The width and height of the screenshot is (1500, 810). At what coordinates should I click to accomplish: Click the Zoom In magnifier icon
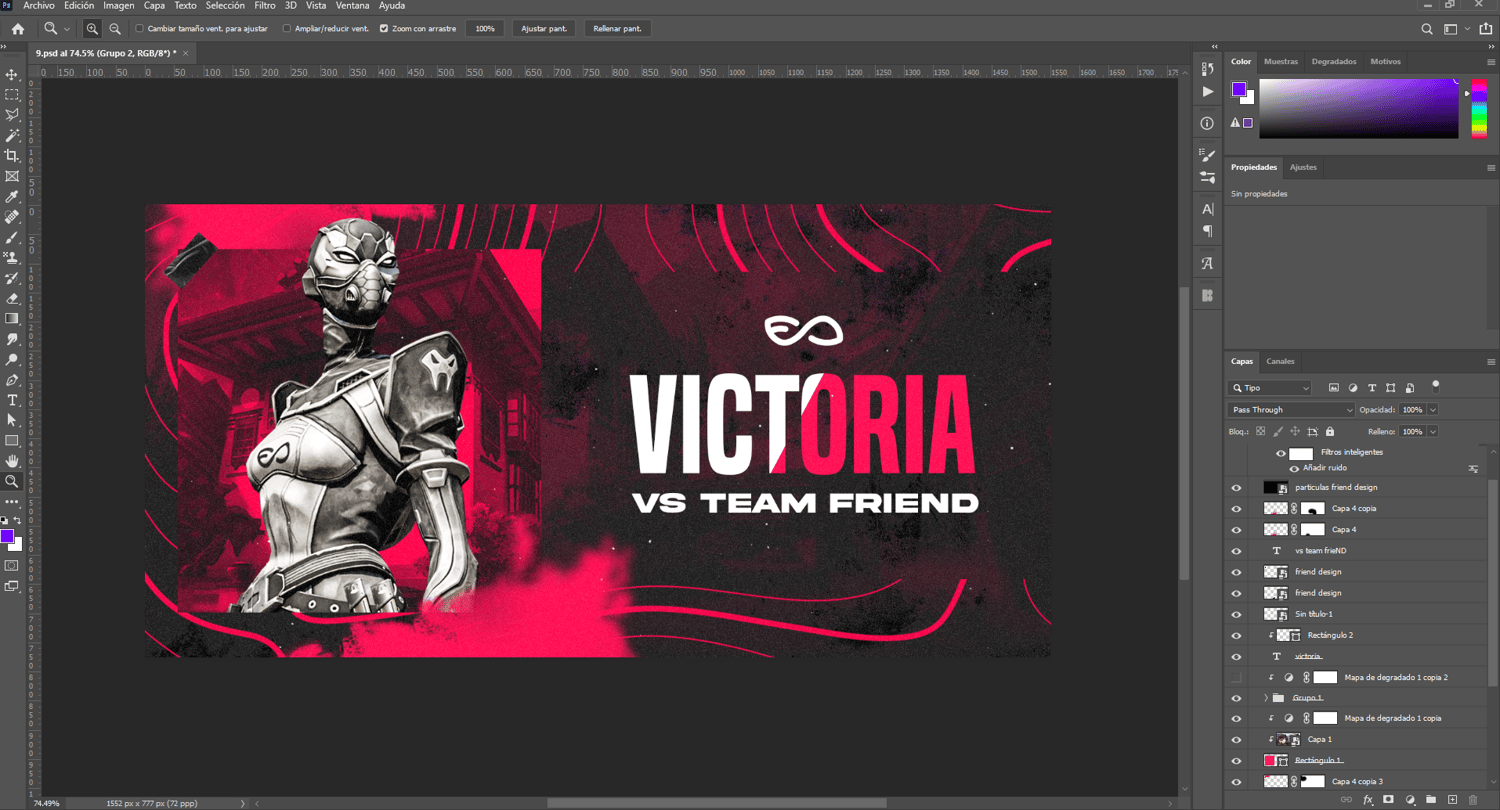tap(92, 29)
